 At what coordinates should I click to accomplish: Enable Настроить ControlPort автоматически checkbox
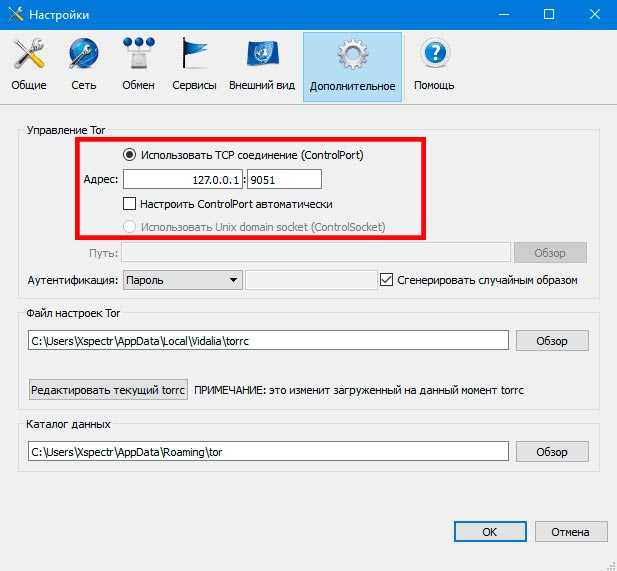(x=129, y=204)
